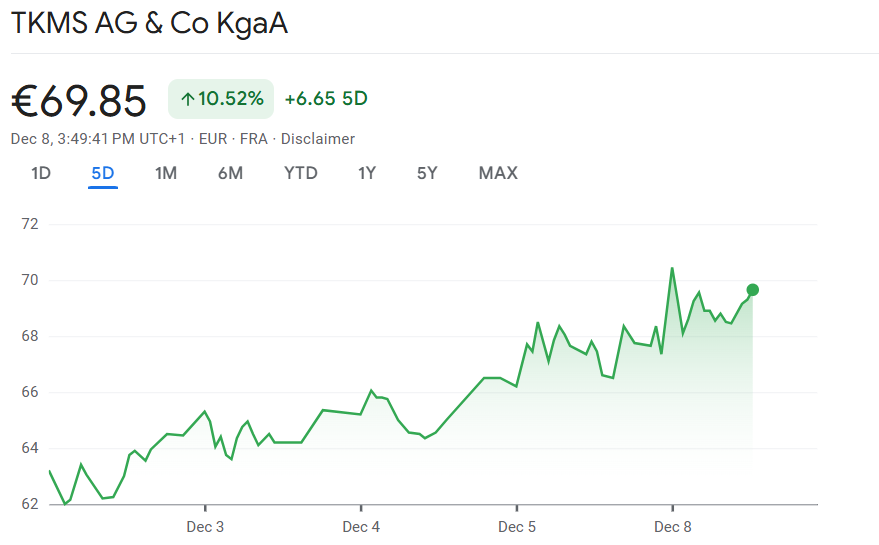Click the €69.85 current price

(79, 100)
